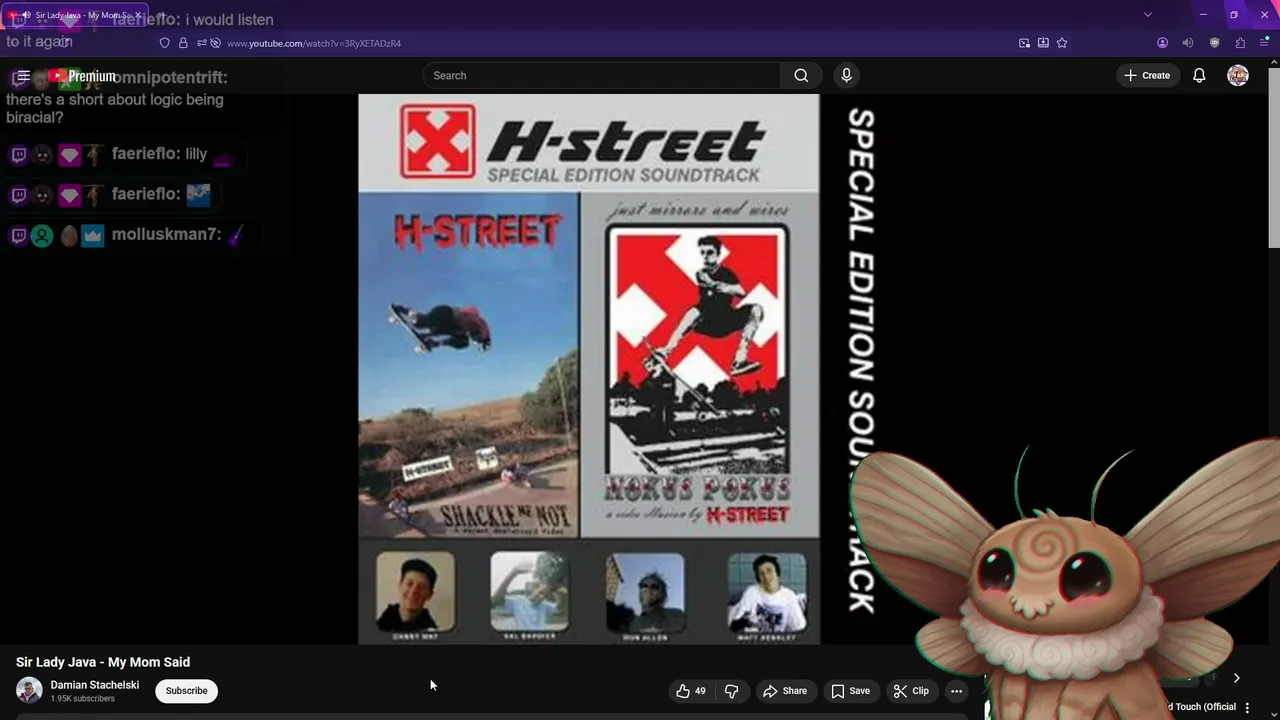The image size is (1280, 720).
Task: Open the uBlock Origin extension
Action: pyautogui.click(x=1215, y=43)
